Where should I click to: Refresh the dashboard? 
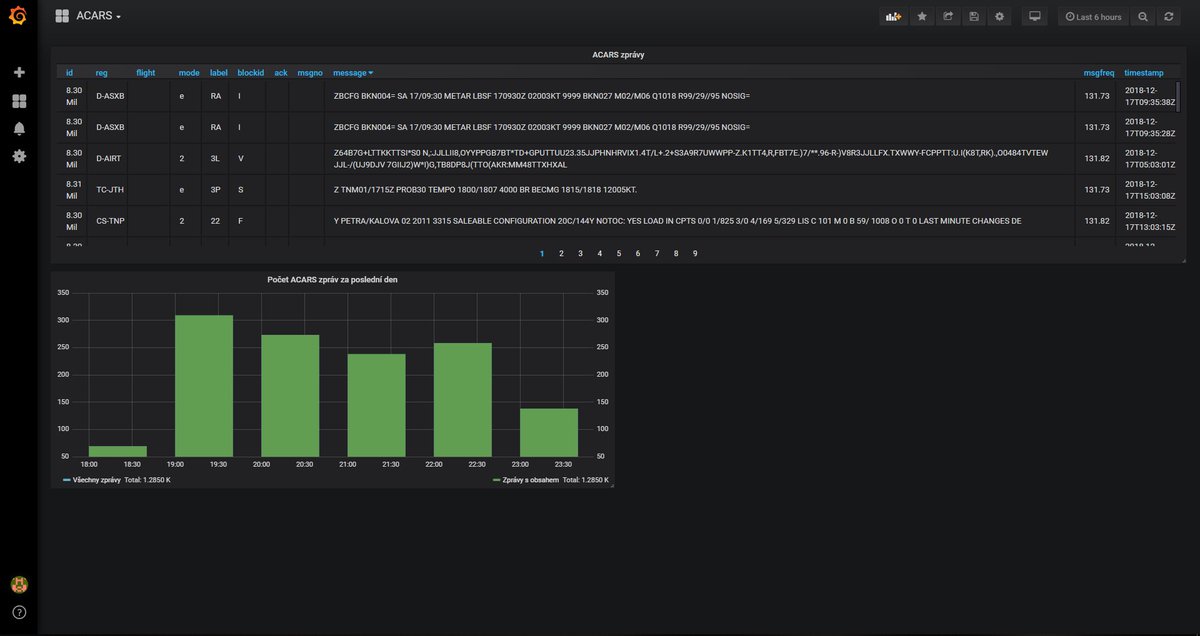pyautogui.click(x=1168, y=17)
